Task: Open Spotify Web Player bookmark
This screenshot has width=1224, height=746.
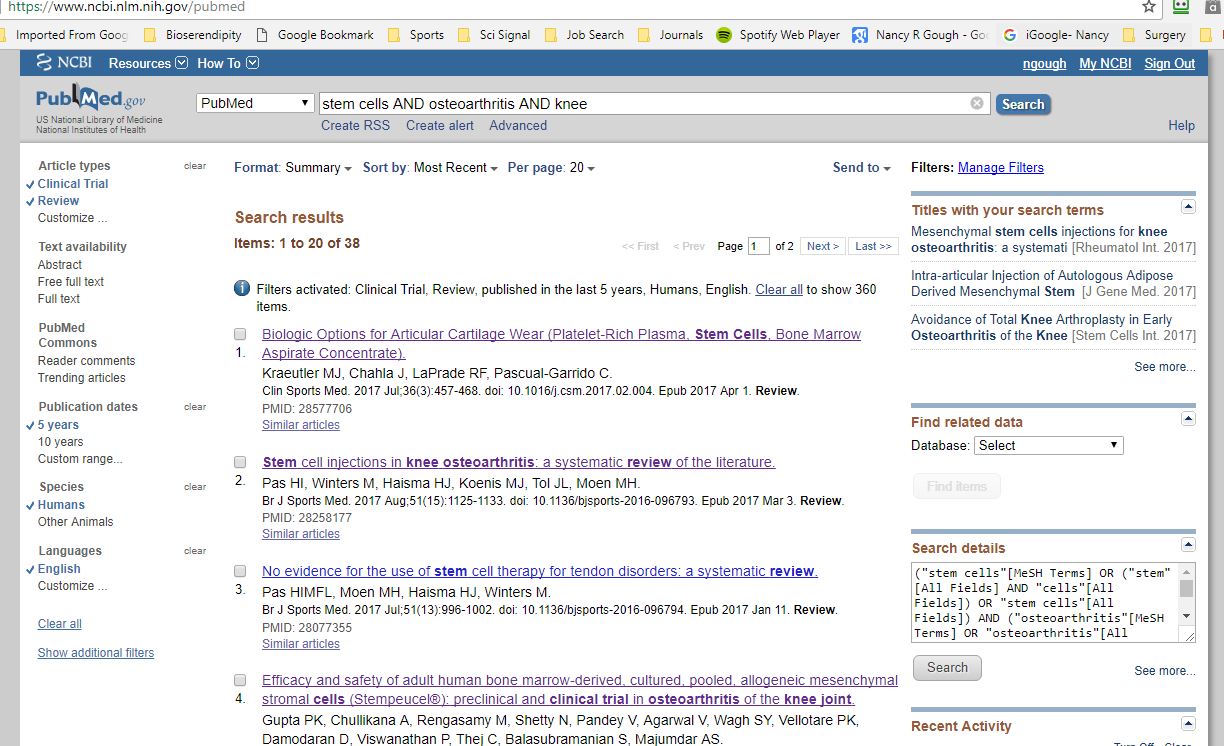Action: tap(779, 35)
